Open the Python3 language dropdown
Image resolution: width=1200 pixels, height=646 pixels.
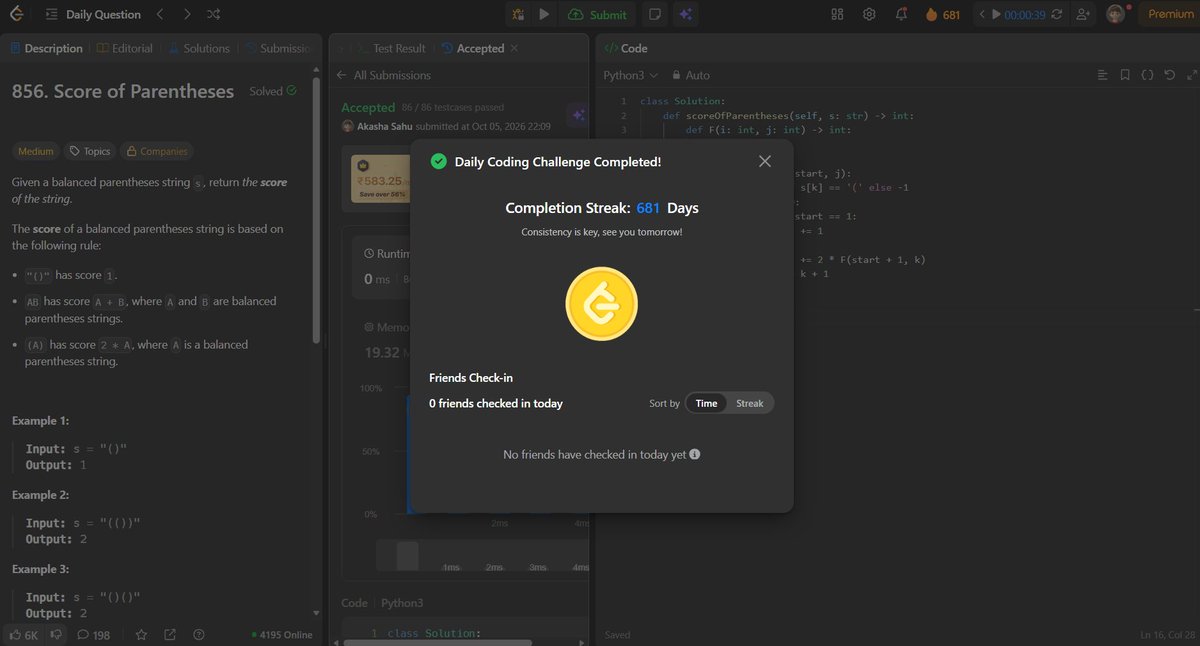[x=630, y=75]
